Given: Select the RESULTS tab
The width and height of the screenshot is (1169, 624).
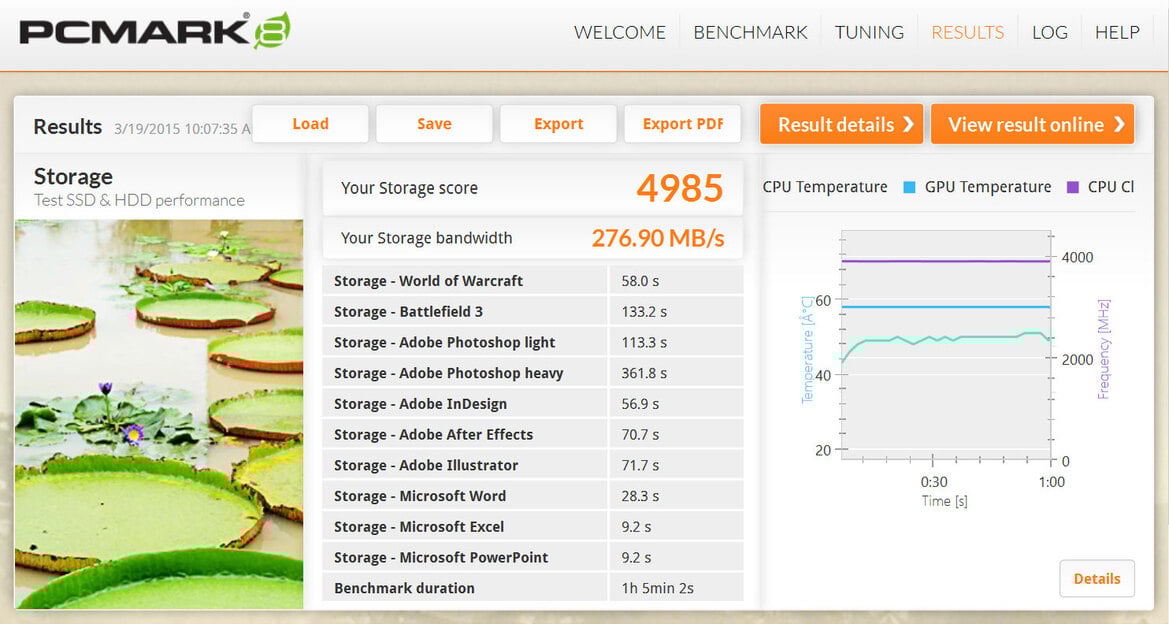Looking at the screenshot, I should tap(968, 33).
